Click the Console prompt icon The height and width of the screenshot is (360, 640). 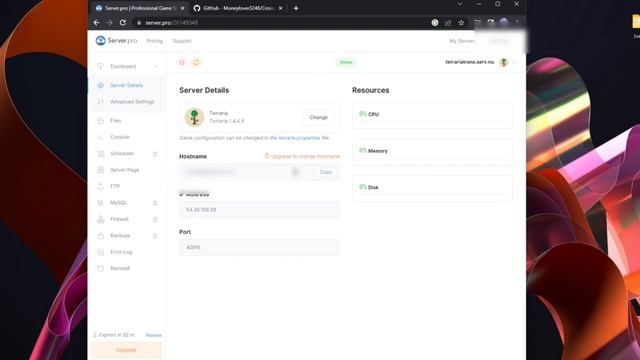pos(100,137)
